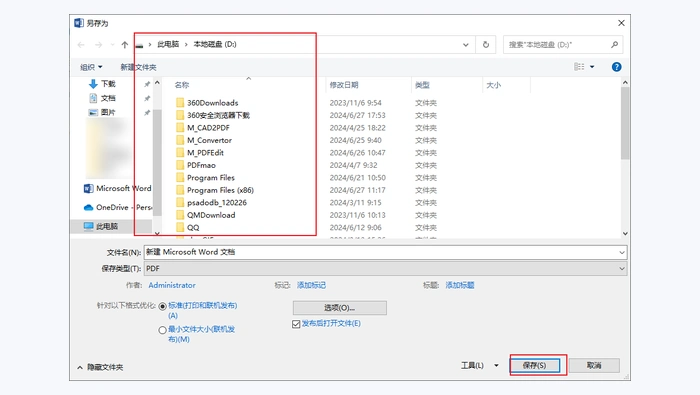Open the 保存类型 PDF dropdown
Image resolution: width=700 pixels, height=395 pixels.
(x=385, y=269)
